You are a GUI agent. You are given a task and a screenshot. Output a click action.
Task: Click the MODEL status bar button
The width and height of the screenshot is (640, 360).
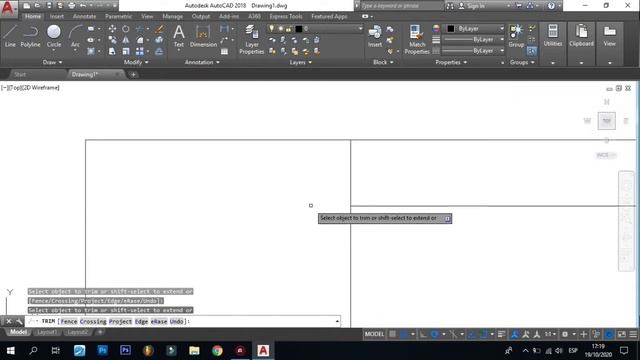click(x=374, y=334)
